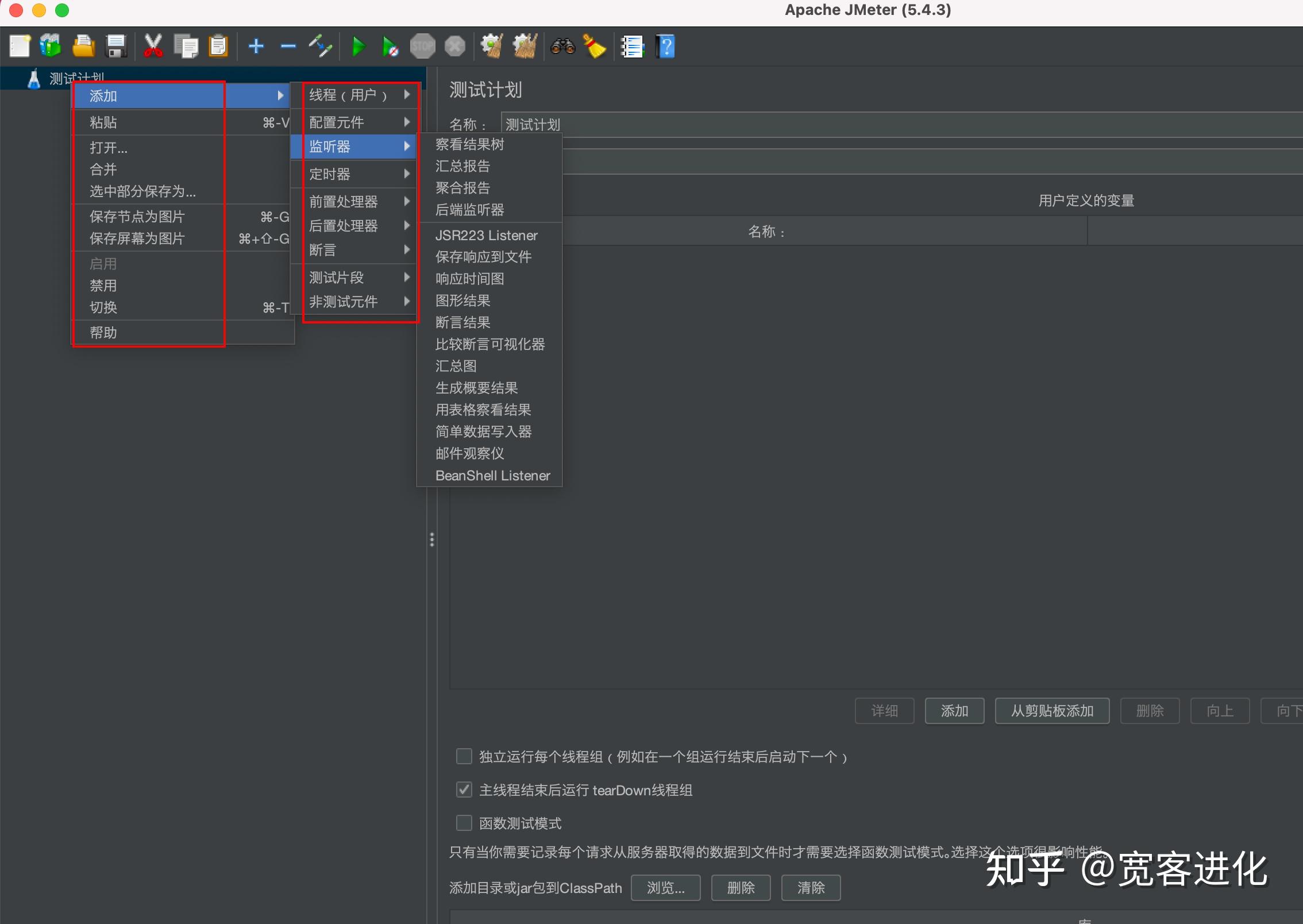Choose 响应时间图 listener
Screen dimensions: 1303x924
[489, 279]
